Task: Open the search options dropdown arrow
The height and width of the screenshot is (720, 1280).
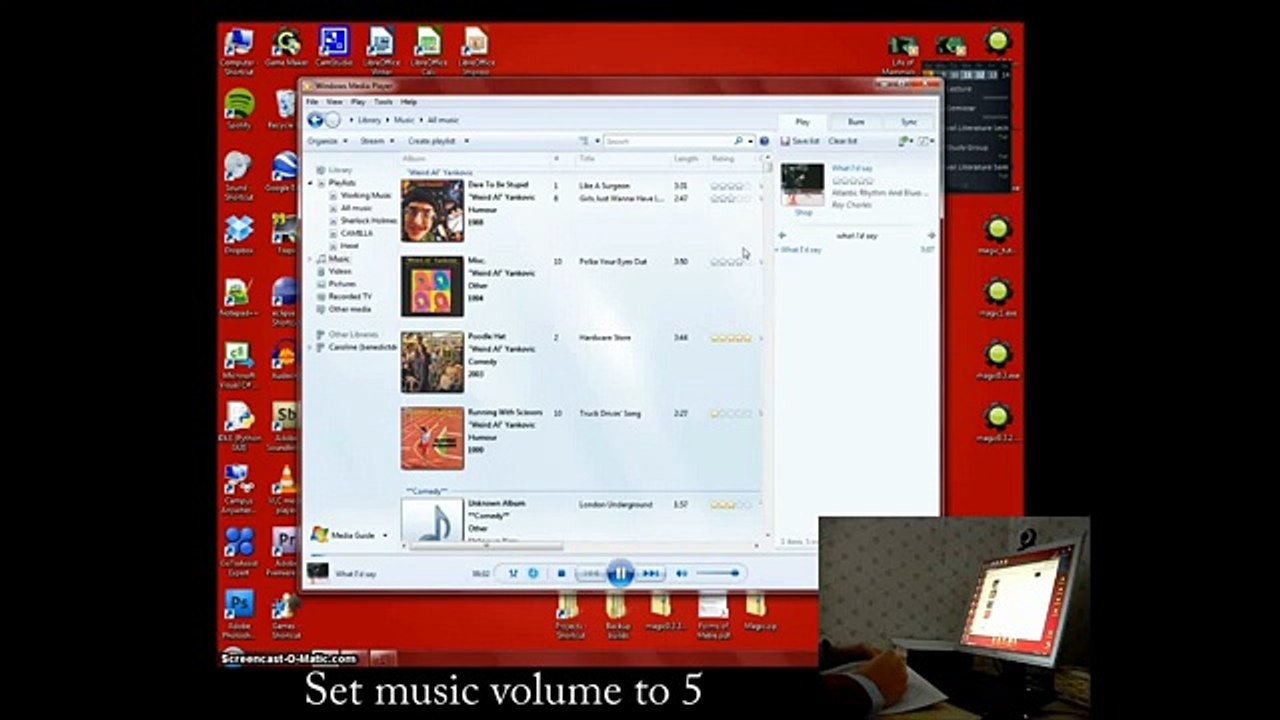Action: pyautogui.click(x=750, y=141)
